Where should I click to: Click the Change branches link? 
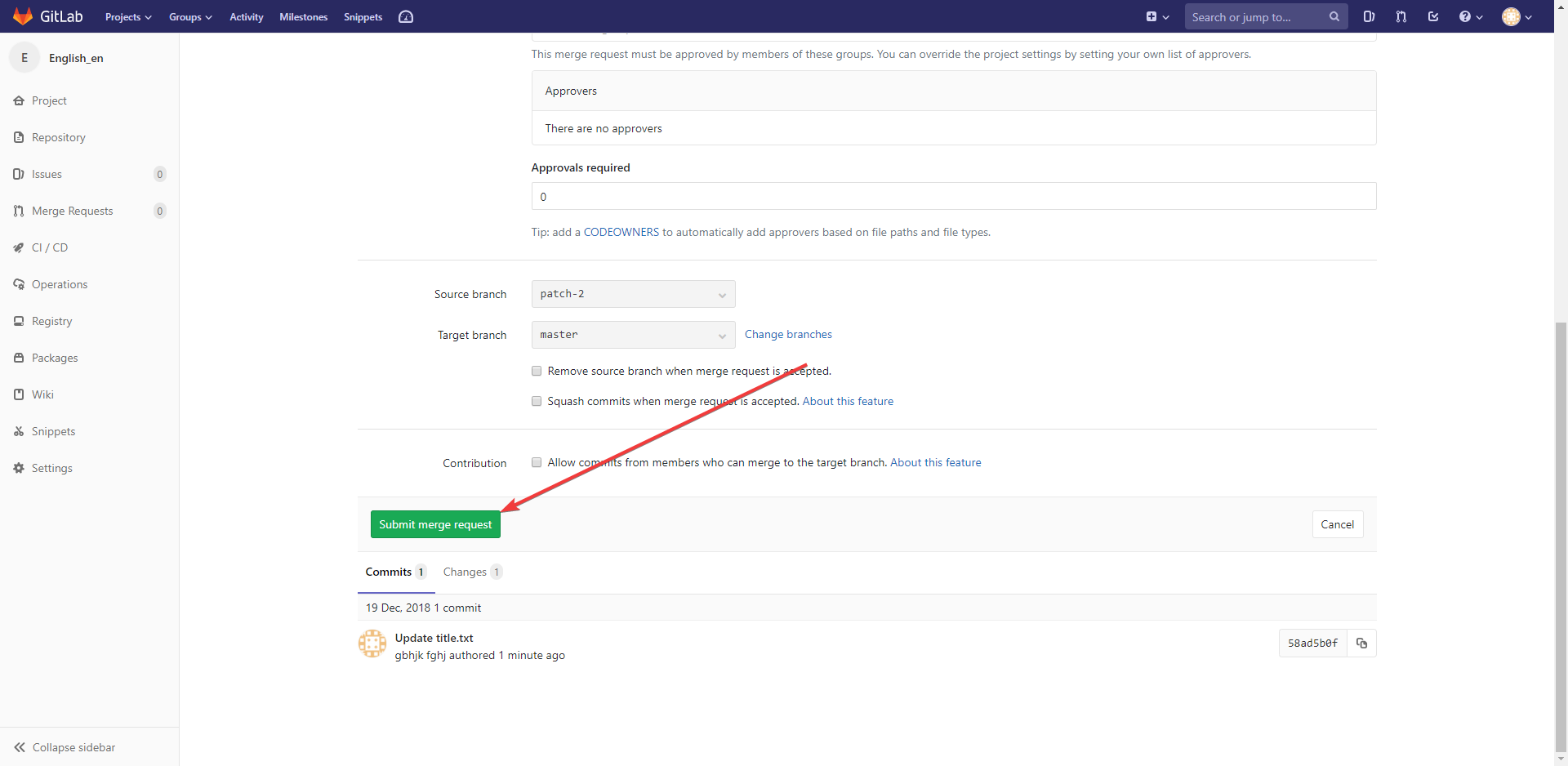pyautogui.click(x=788, y=334)
